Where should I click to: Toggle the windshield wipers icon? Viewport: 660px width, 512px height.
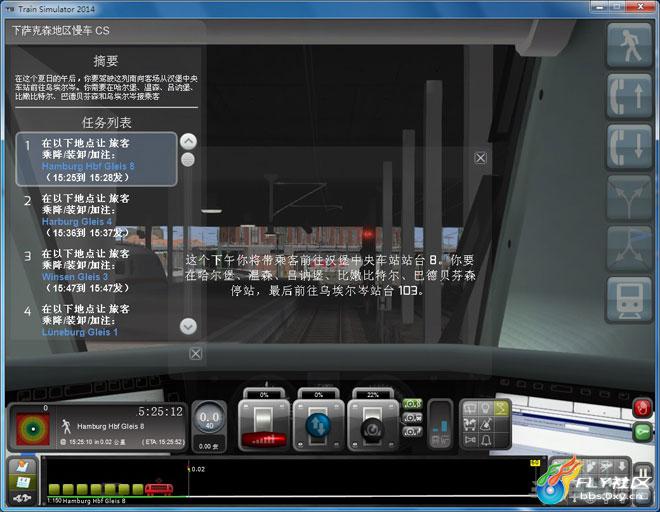coord(470,408)
